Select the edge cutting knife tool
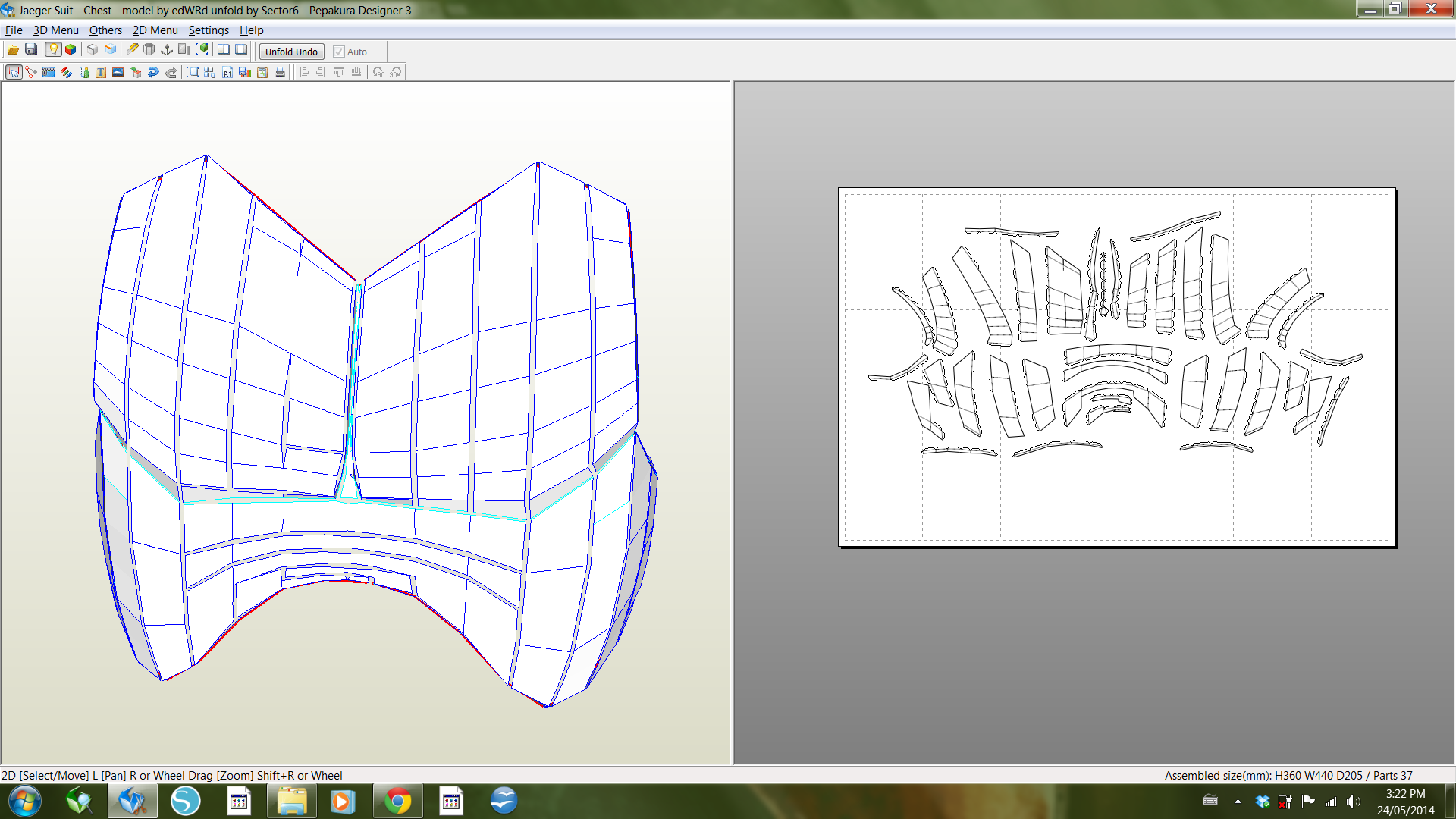 pyautogui.click(x=132, y=50)
